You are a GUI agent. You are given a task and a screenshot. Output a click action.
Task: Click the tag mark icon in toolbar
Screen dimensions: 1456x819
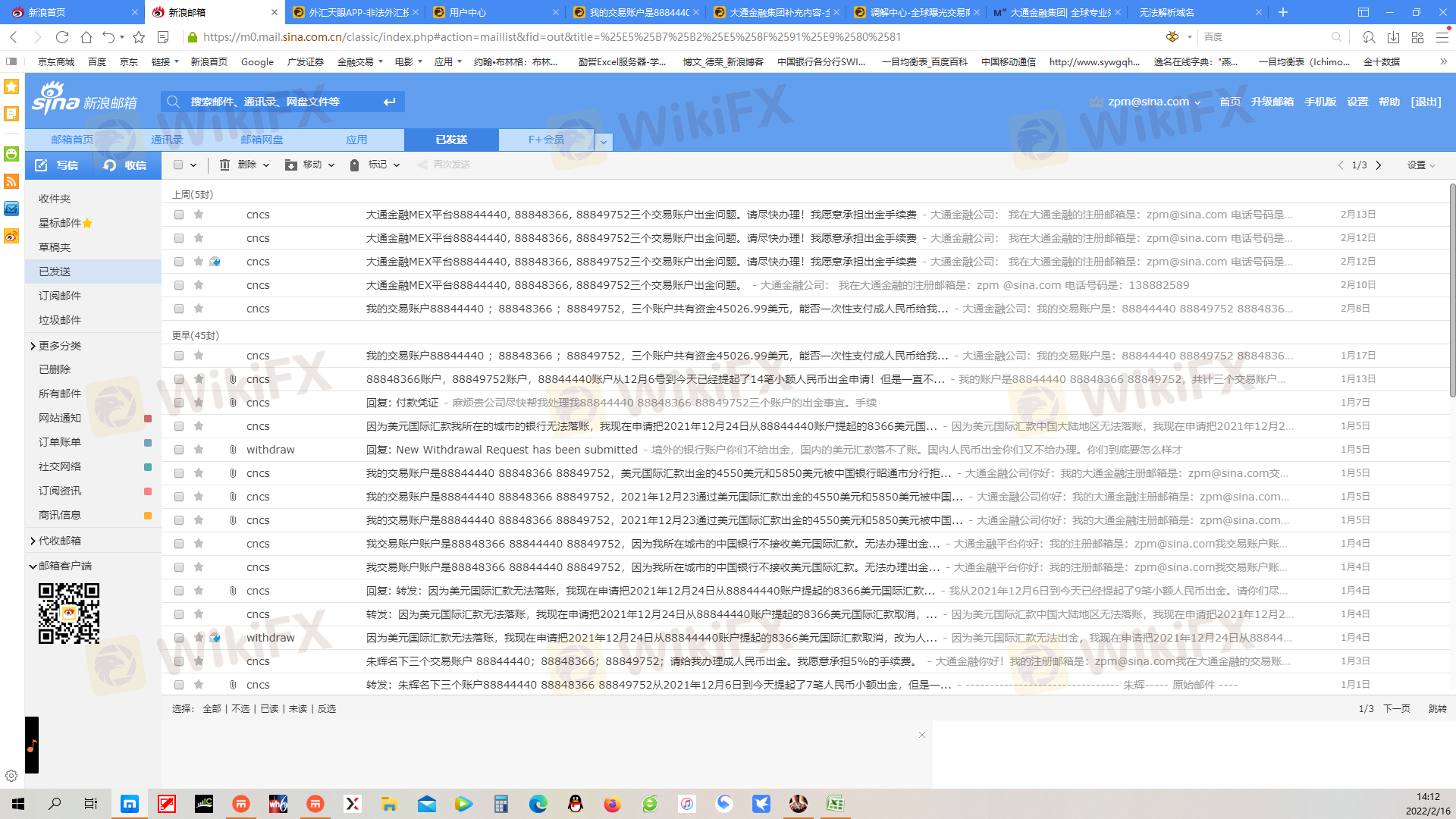(355, 165)
